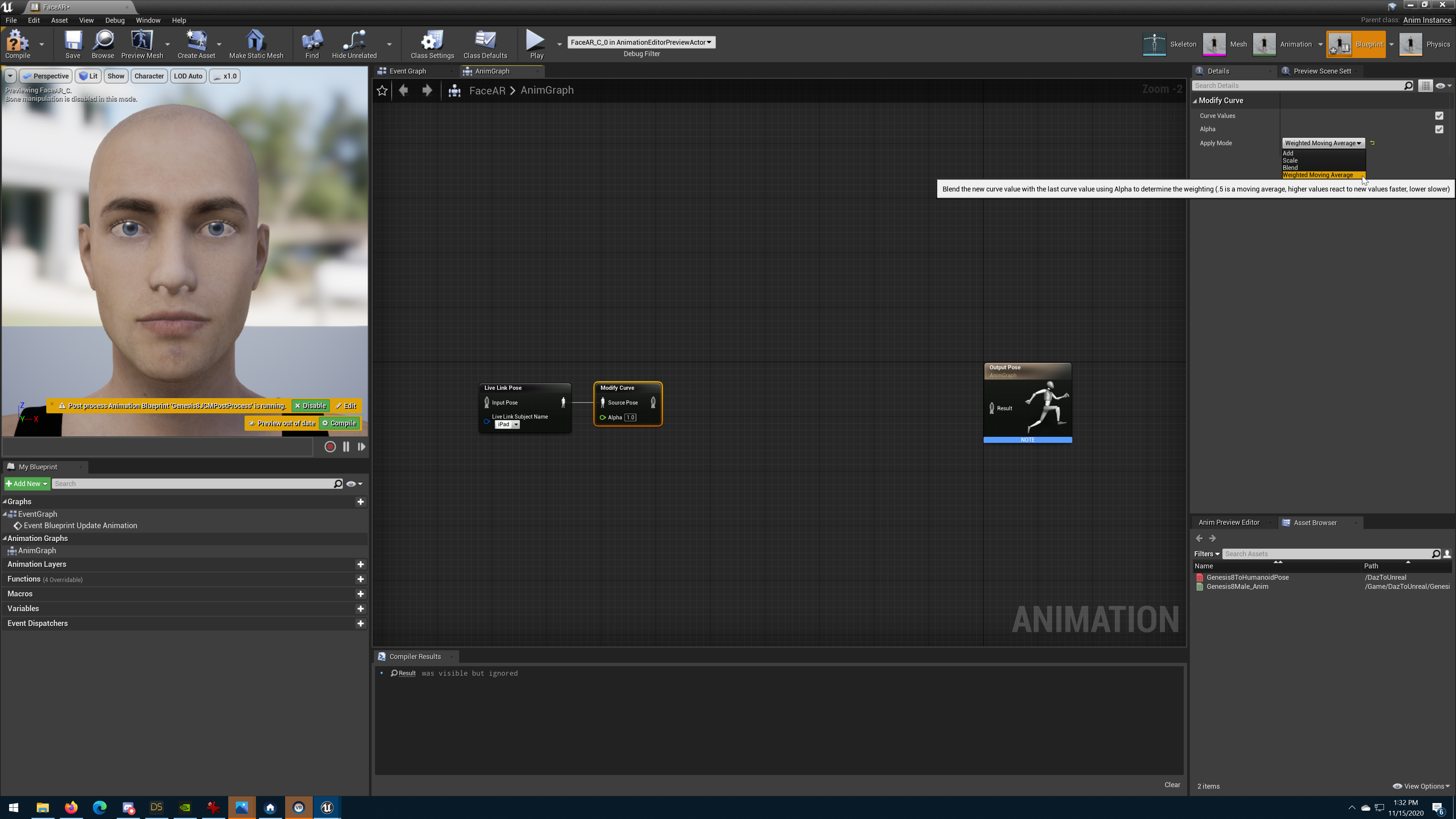
Task: Navigate back in graph history
Action: (403, 91)
